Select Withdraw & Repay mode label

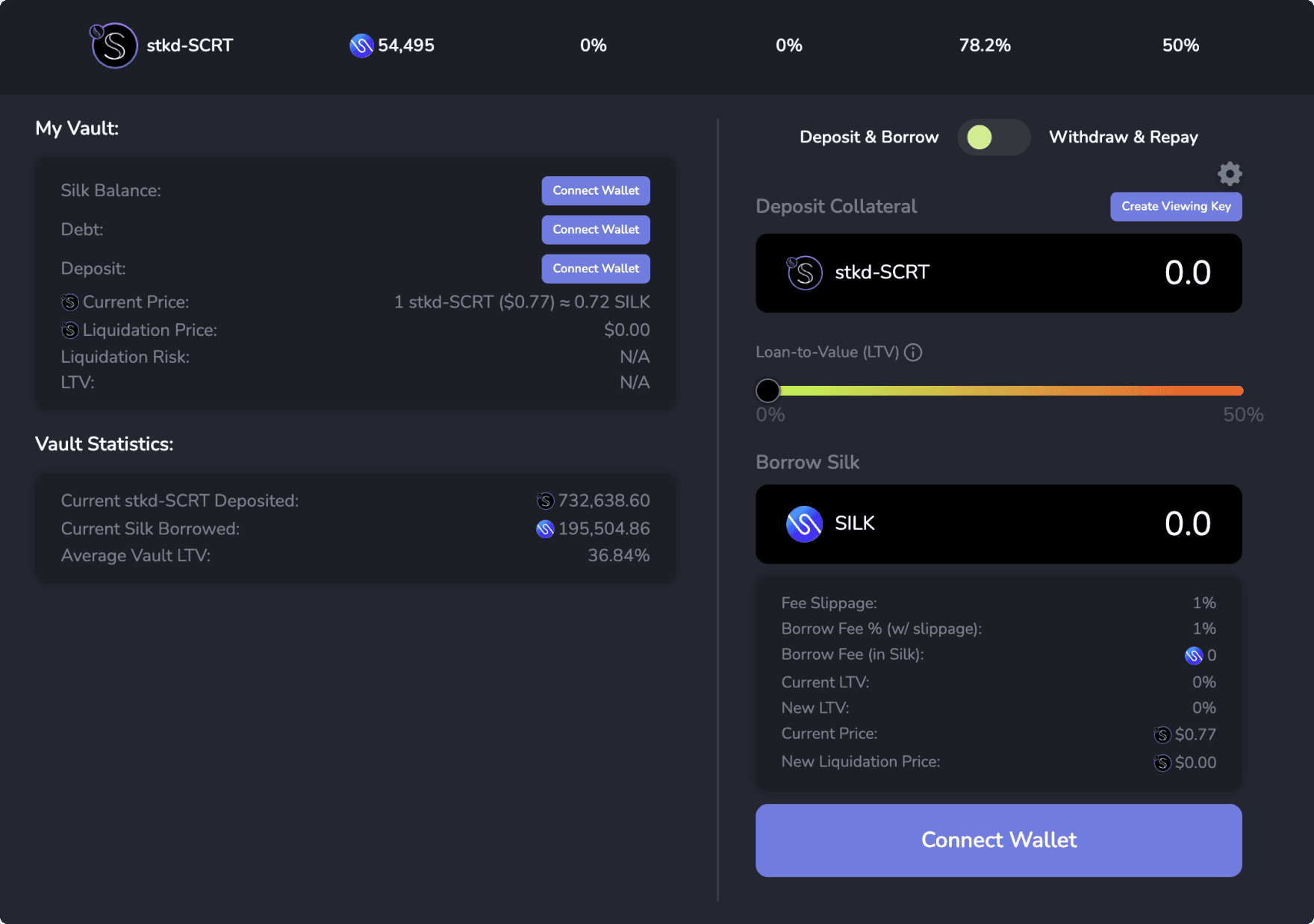click(x=1124, y=137)
